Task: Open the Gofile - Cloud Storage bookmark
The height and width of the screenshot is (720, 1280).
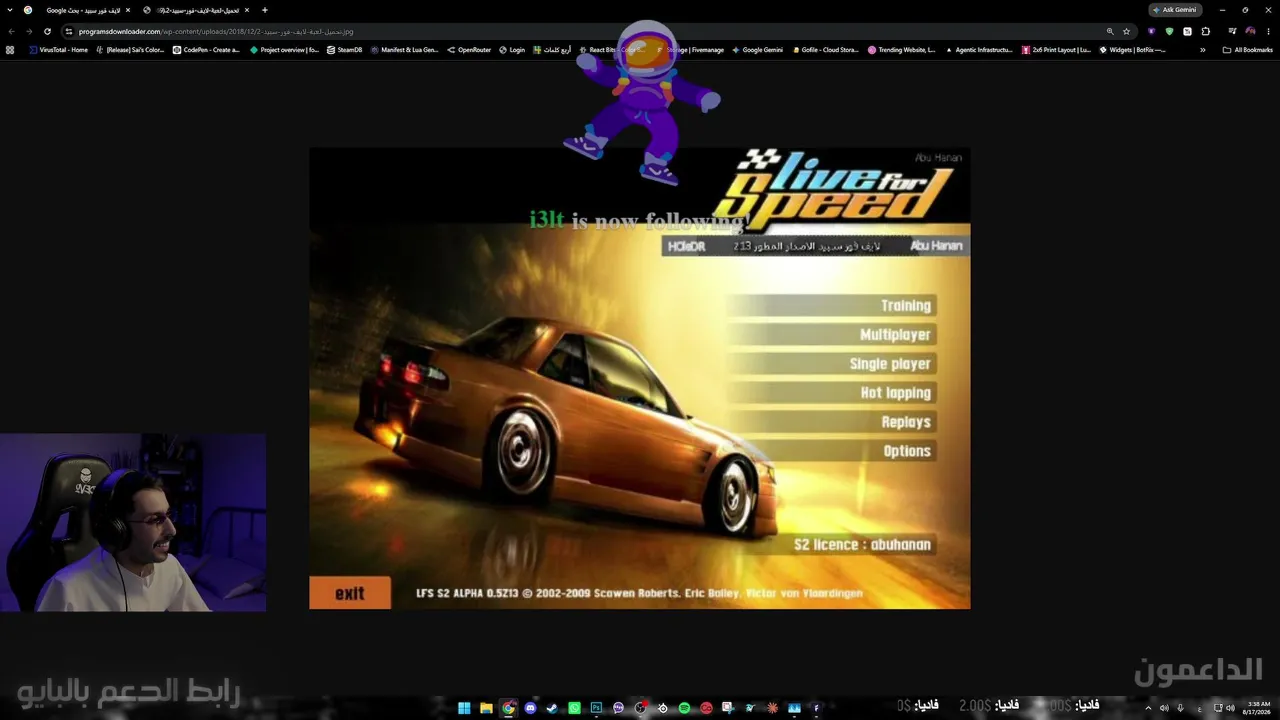Action: (x=826, y=49)
